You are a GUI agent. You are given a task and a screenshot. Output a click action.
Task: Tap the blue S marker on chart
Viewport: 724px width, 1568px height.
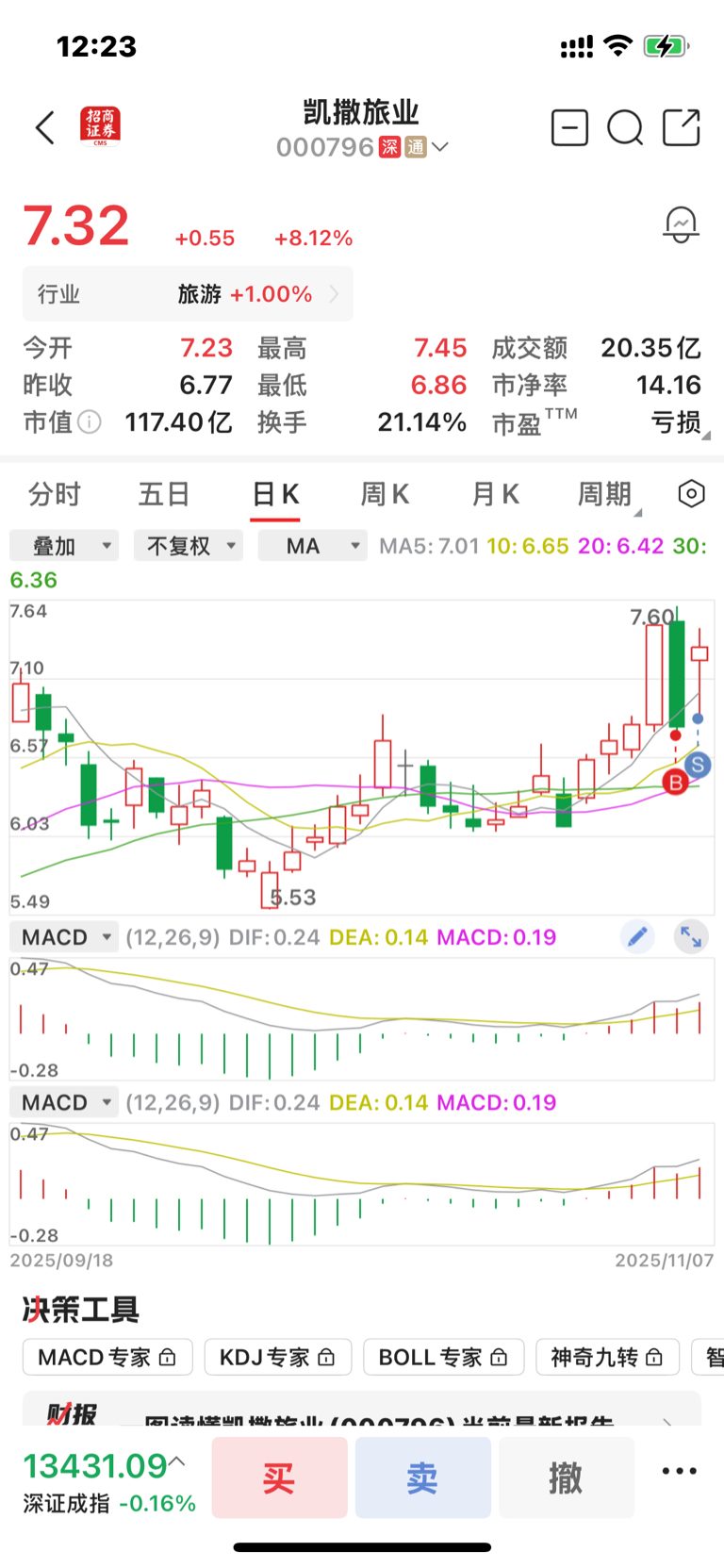[698, 765]
